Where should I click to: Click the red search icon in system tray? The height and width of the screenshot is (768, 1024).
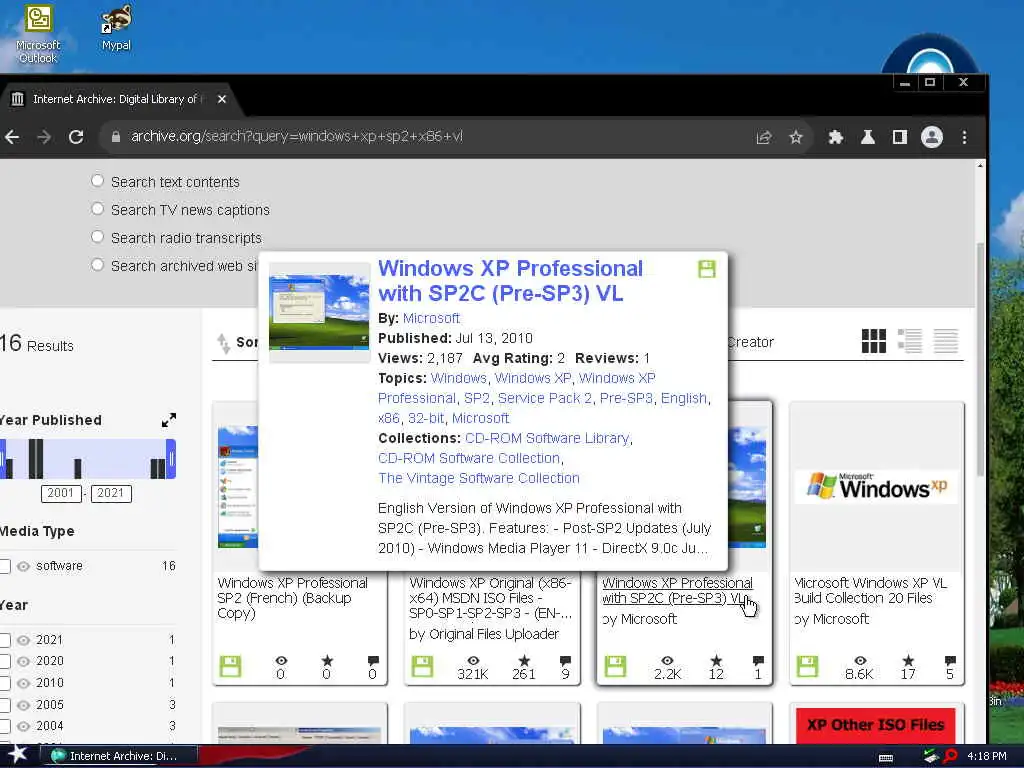point(950,756)
